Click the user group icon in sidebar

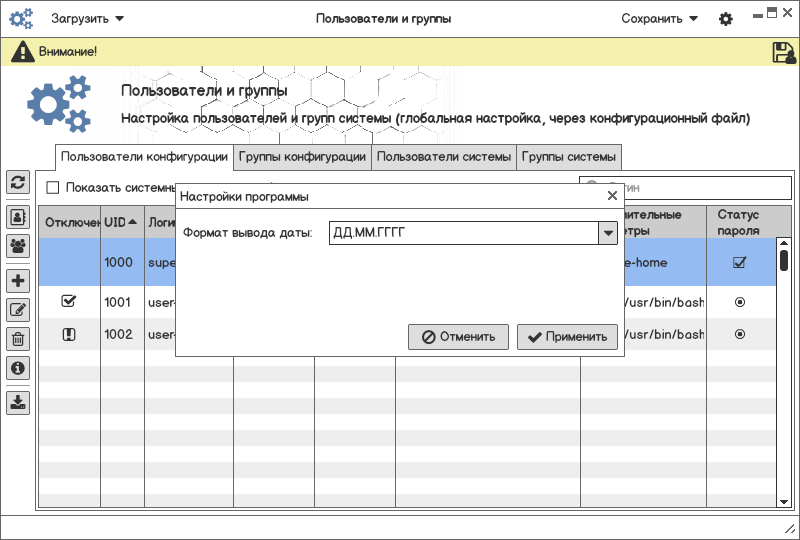click(18, 245)
